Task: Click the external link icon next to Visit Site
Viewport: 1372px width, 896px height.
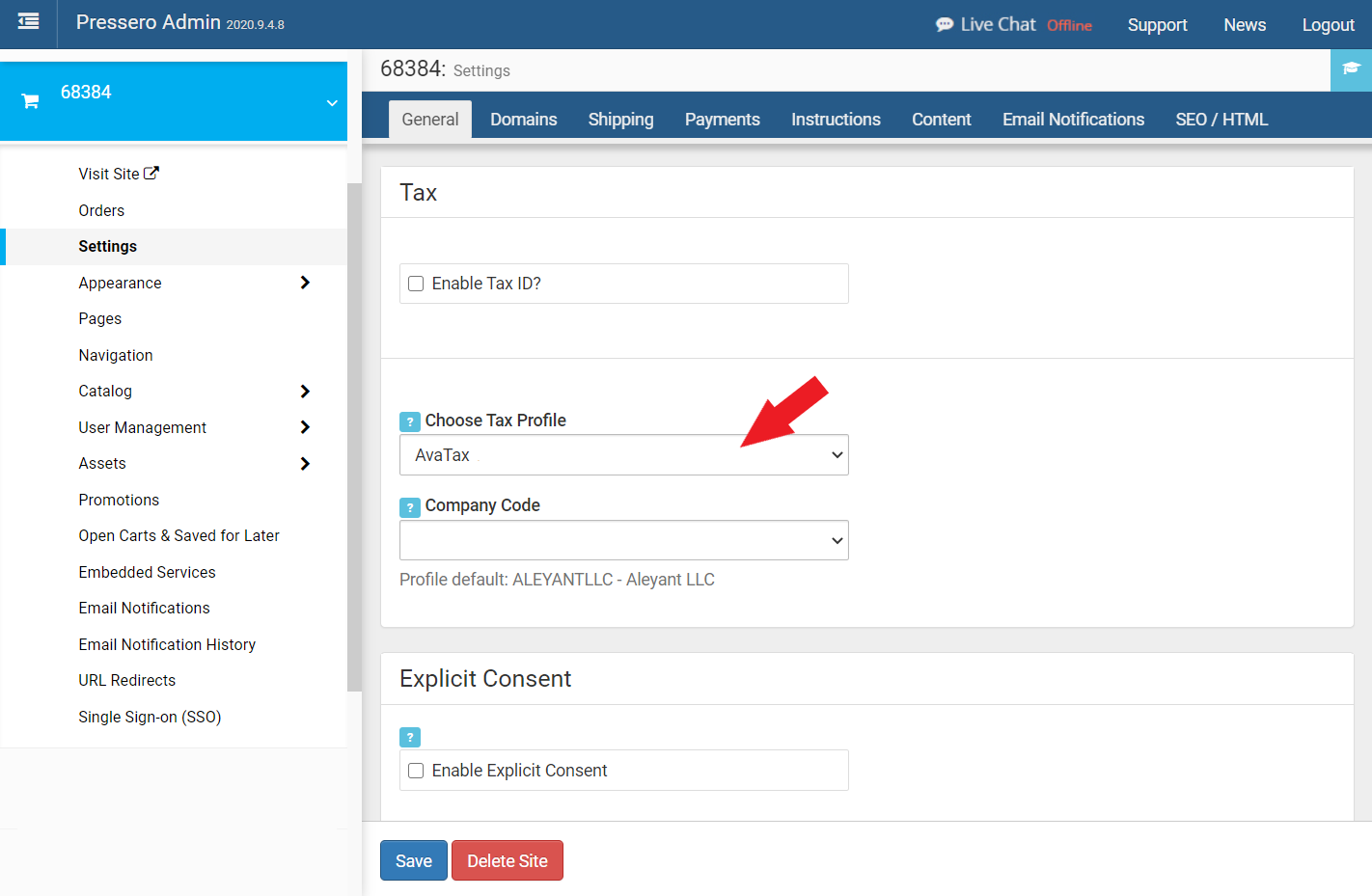Action: pos(151,174)
